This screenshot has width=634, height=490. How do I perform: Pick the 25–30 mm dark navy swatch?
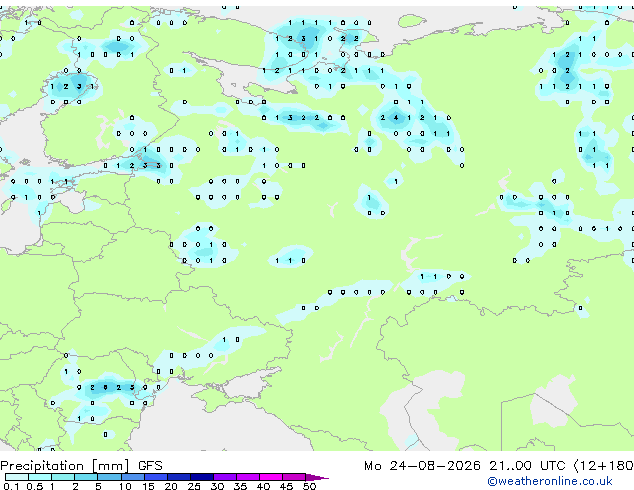tap(202, 477)
